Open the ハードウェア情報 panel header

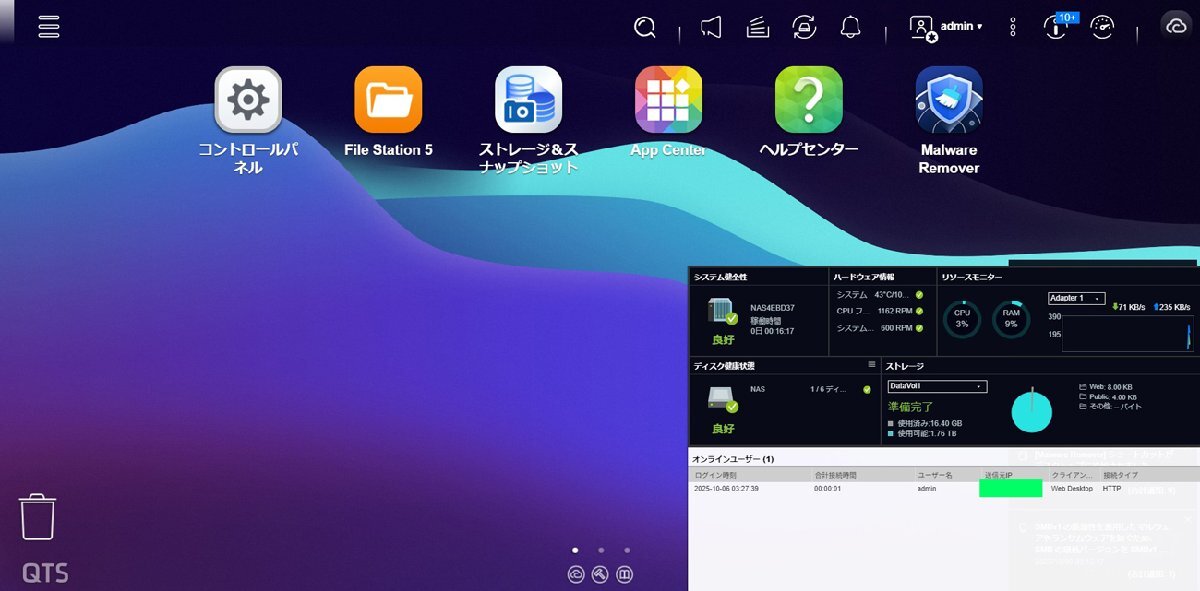pos(865,277)
